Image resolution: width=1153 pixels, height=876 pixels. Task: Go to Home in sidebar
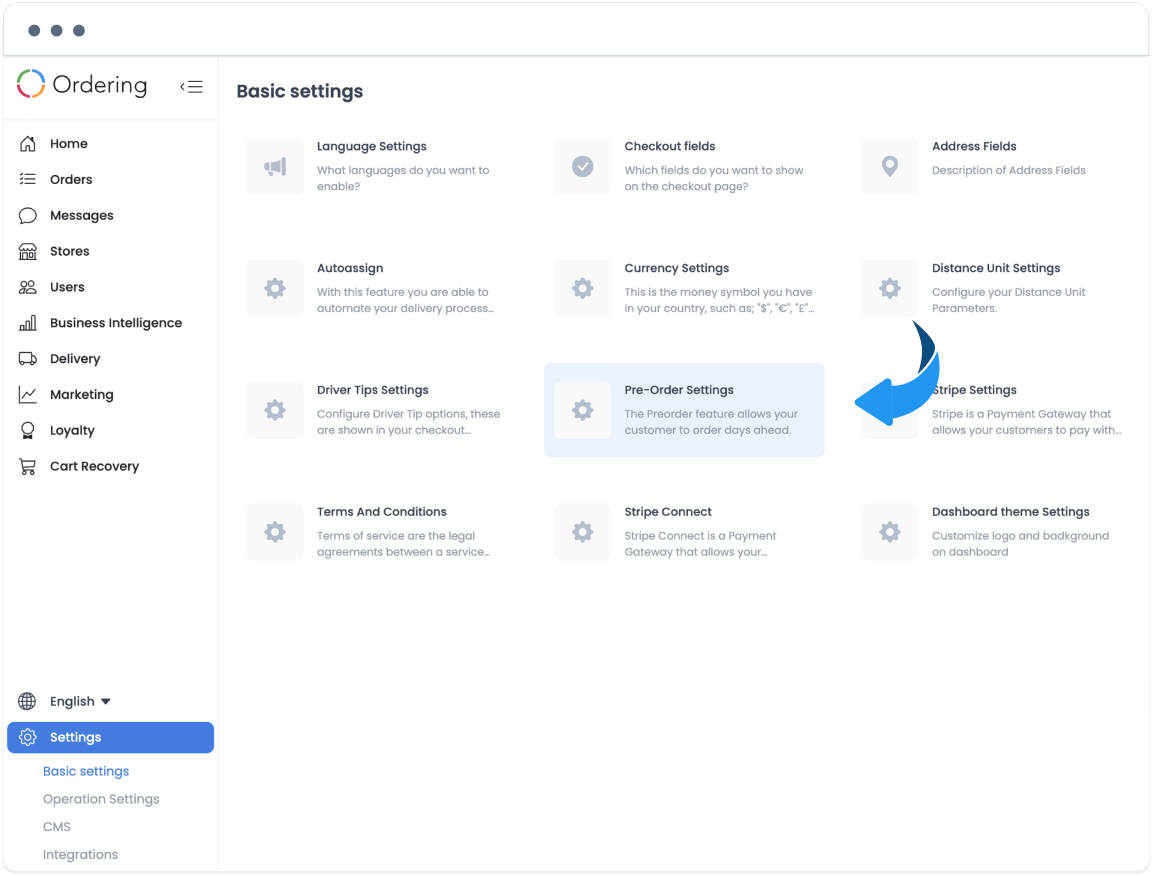pos(68,143)
